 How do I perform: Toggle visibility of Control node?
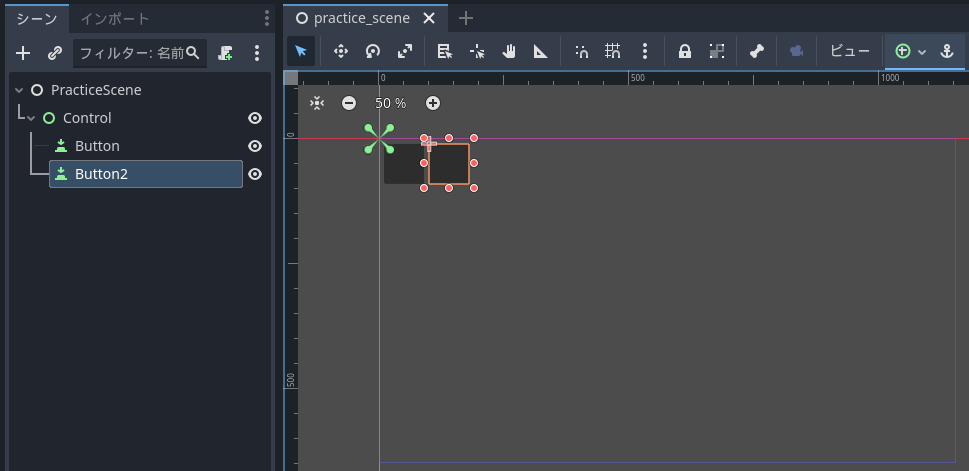255,118
